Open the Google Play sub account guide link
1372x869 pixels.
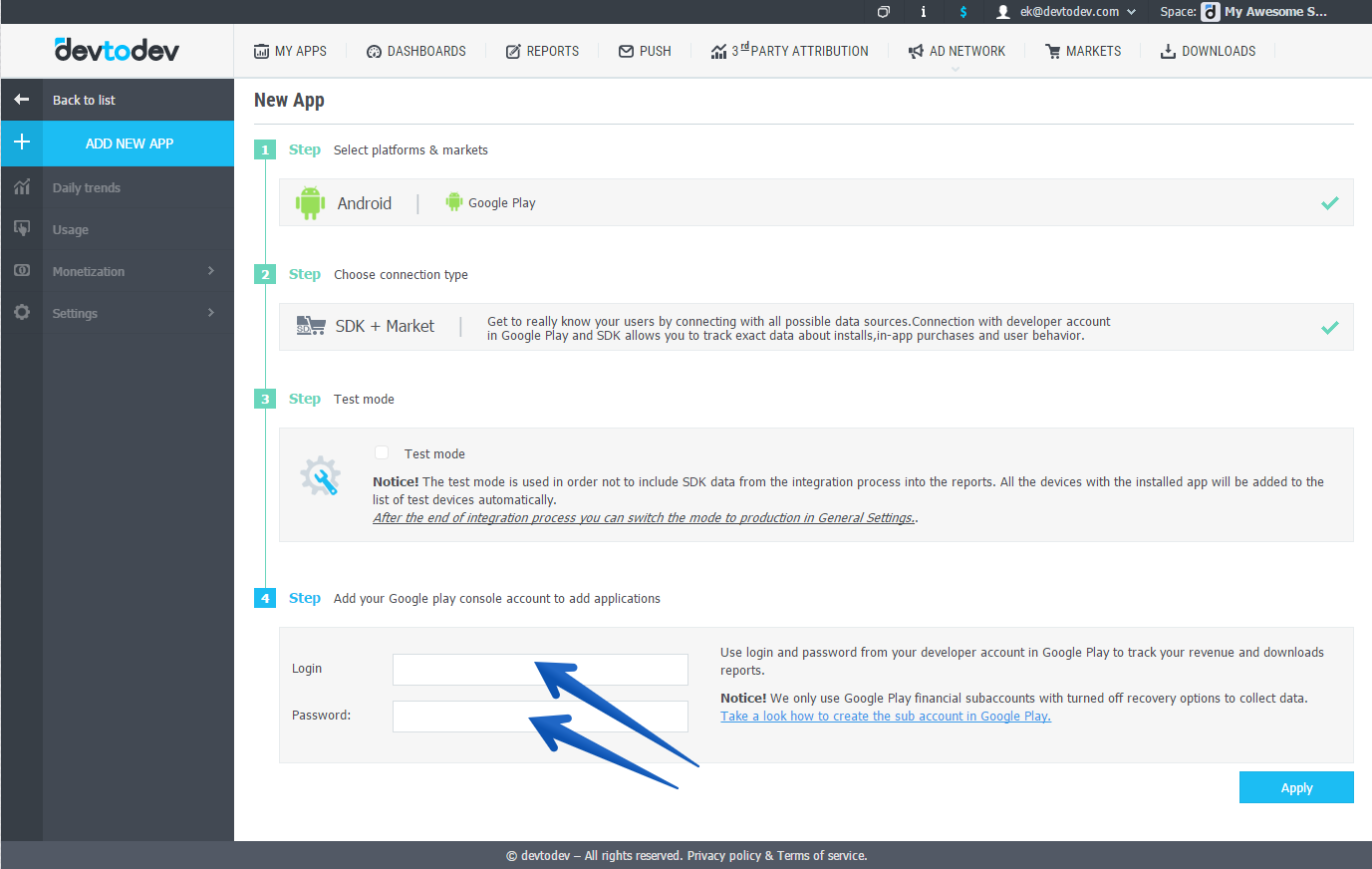[885, 717]
